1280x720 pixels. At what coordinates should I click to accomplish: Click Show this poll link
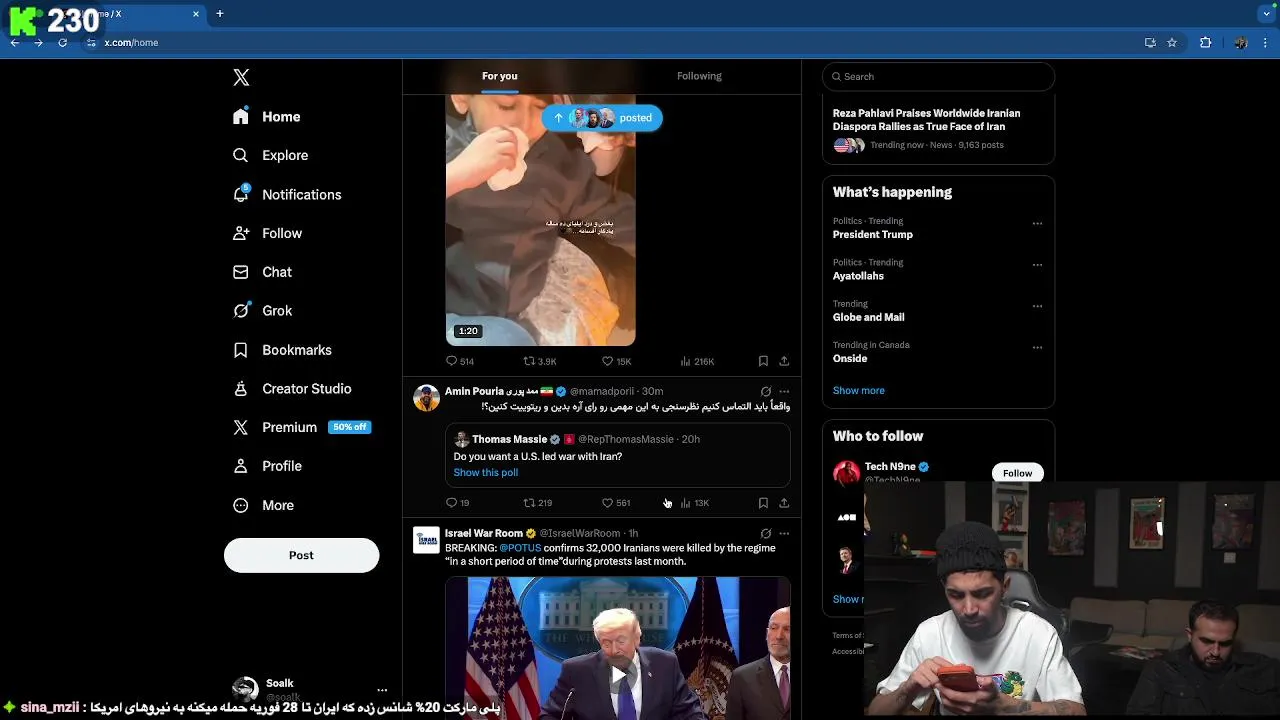[x=486, y=472]
